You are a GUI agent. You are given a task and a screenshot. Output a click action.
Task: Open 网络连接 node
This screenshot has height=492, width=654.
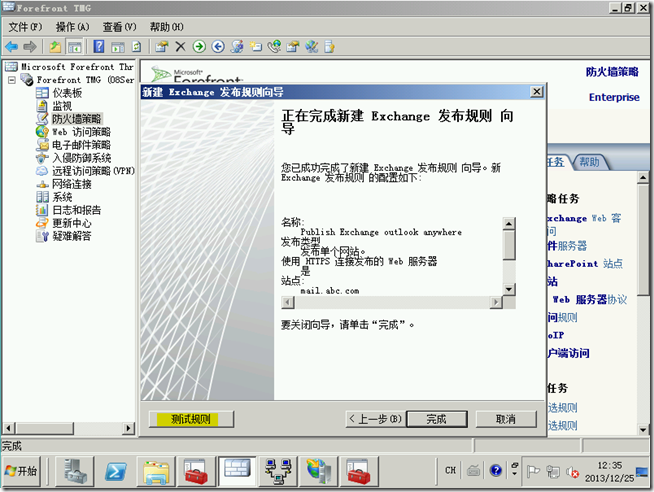pos(72,184)
